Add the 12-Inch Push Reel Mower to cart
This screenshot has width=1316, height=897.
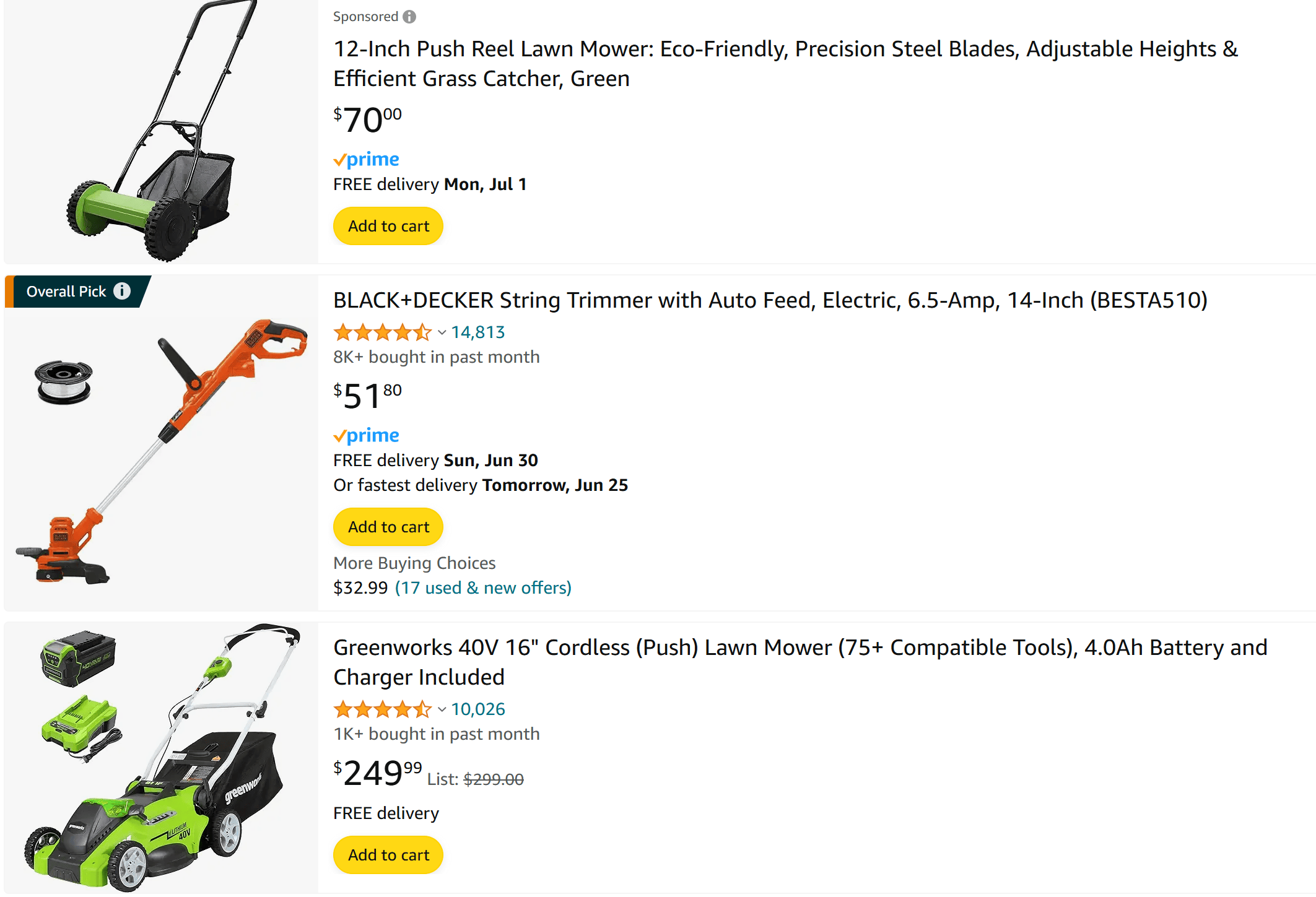point(388,226)
